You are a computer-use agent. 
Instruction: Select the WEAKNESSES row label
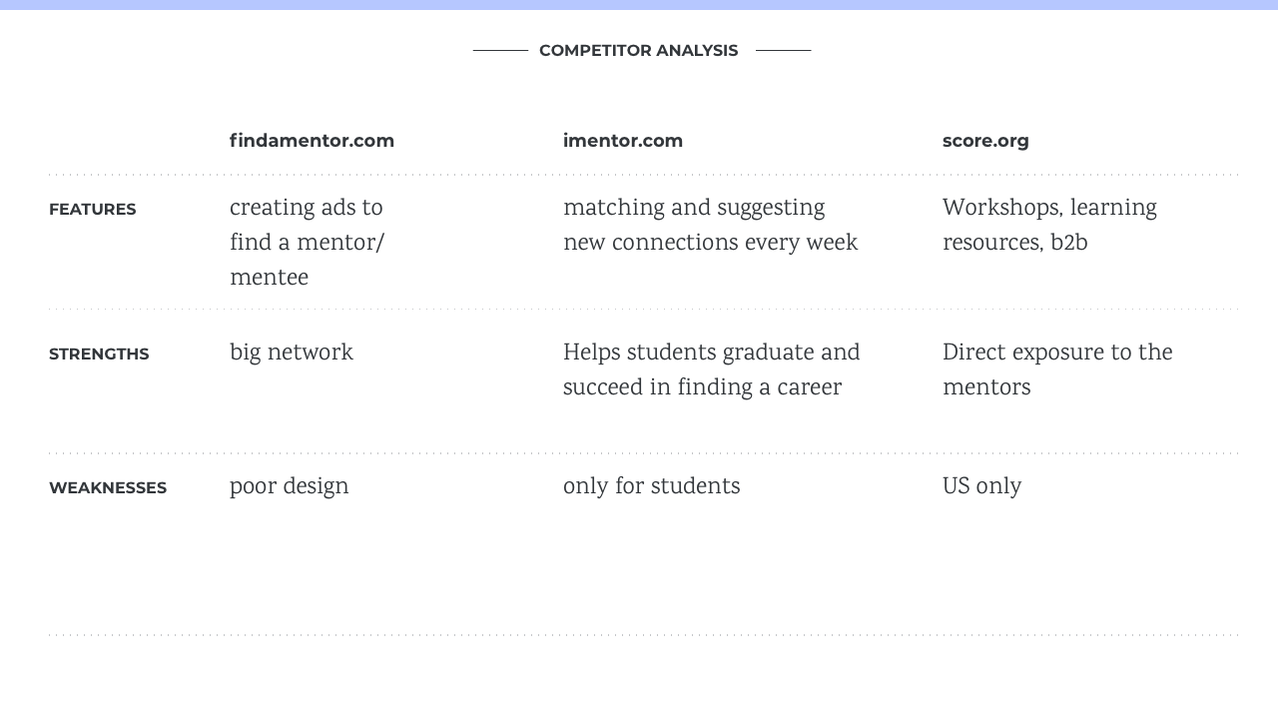click(108, 488)
